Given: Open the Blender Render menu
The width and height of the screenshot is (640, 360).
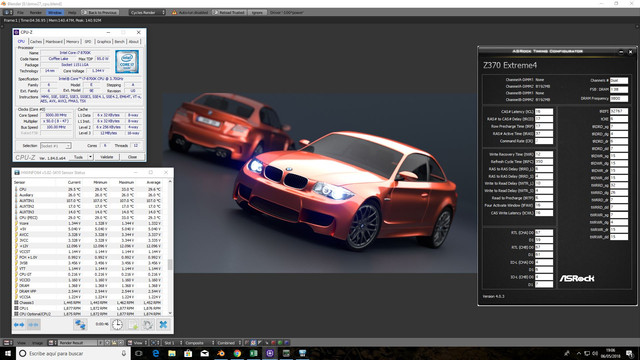Looking at the screenshot, I should 36,13.
